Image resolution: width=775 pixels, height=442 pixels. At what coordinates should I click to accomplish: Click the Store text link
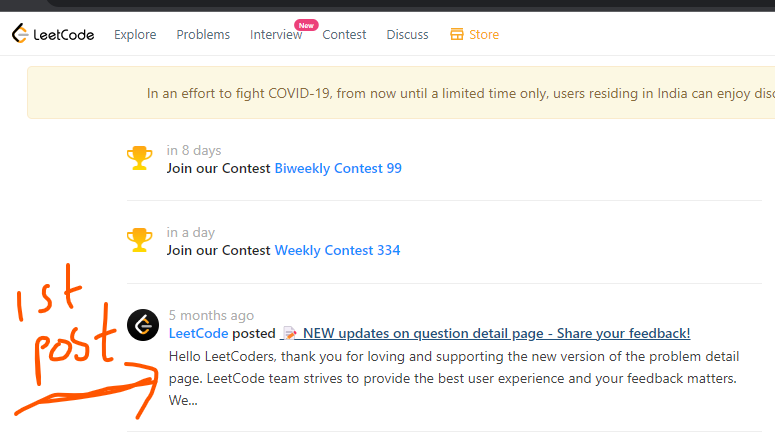(x=484, y=35)
